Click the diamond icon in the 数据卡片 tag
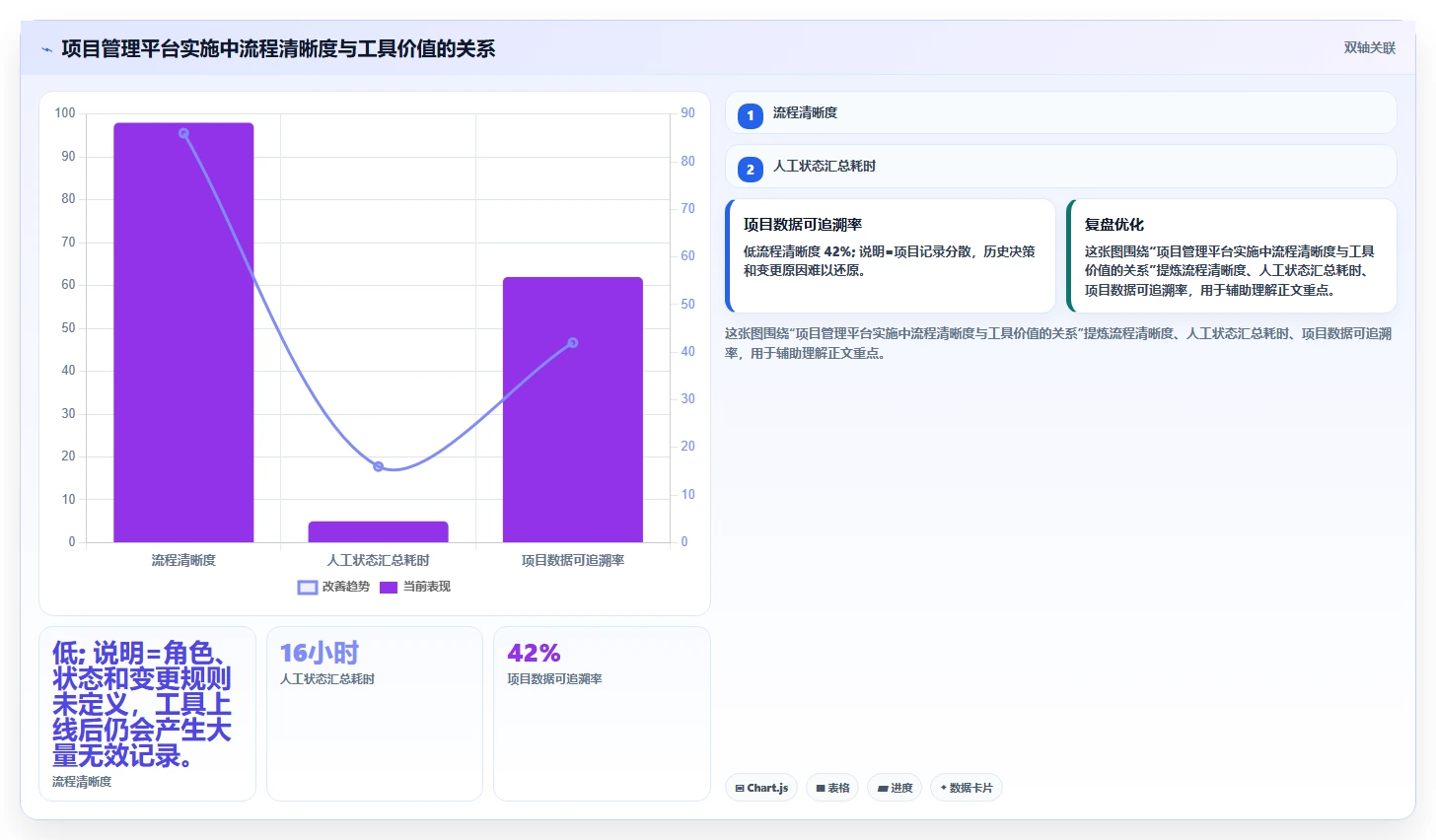Viewport: 1436px width, 840px height. pyautogui.click(x=944, y=788)
